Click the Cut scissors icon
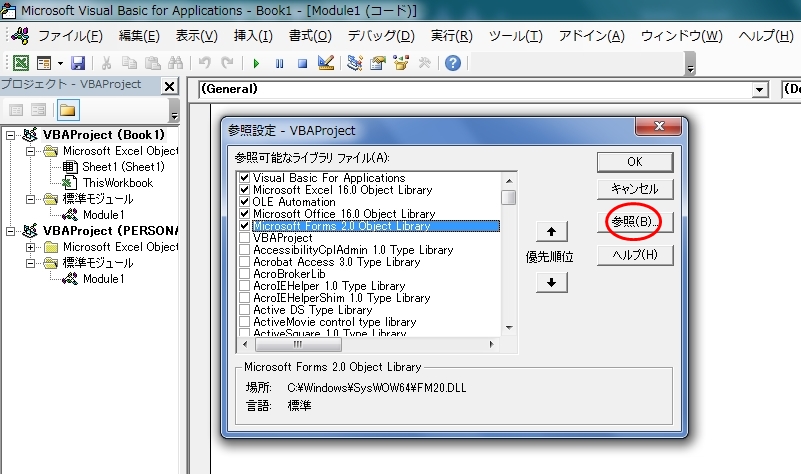The image size is (801, 474). (x=106, y=63)
